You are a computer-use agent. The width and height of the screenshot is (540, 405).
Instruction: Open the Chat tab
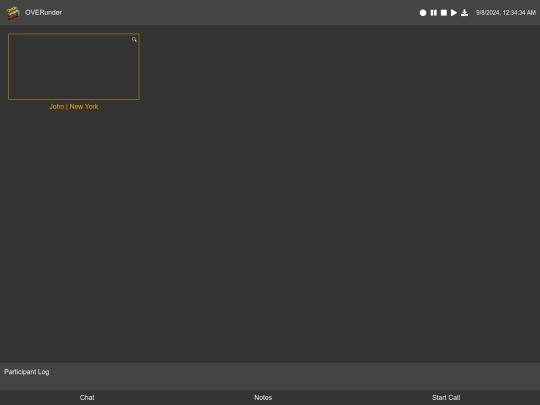tap(87, 397)
